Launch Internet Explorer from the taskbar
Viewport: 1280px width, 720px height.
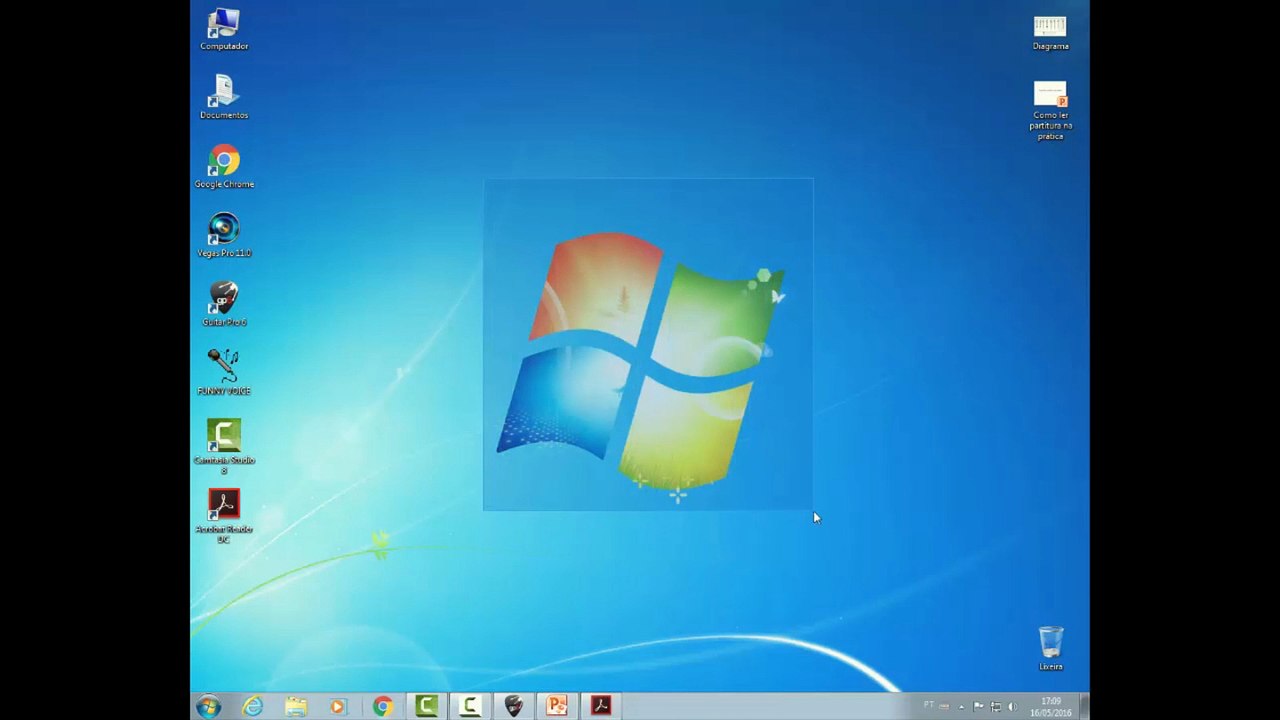(252, 706)
